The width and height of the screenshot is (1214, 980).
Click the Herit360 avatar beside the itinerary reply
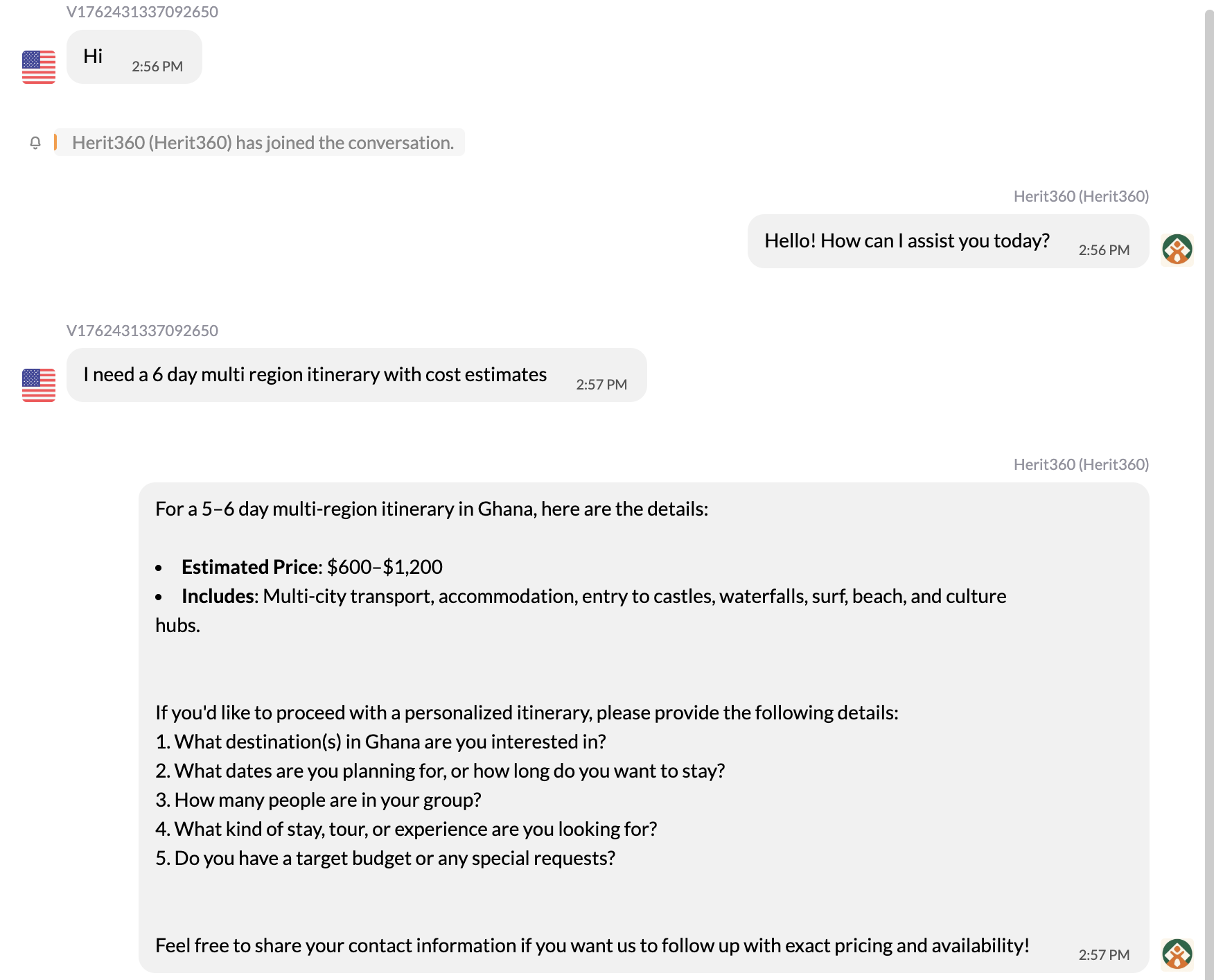pos(1177,954)
